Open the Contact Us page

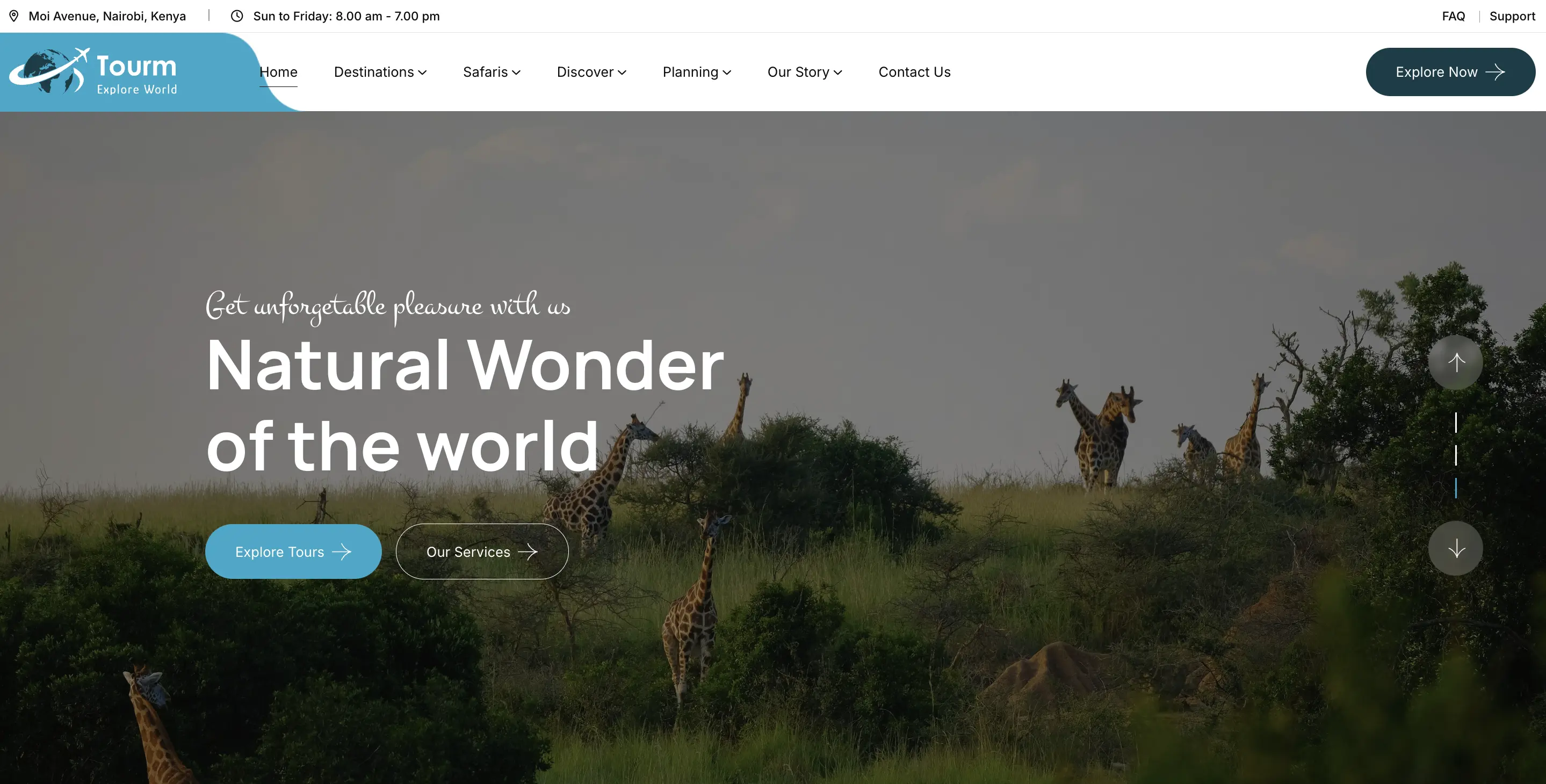(x=915, y=72)
